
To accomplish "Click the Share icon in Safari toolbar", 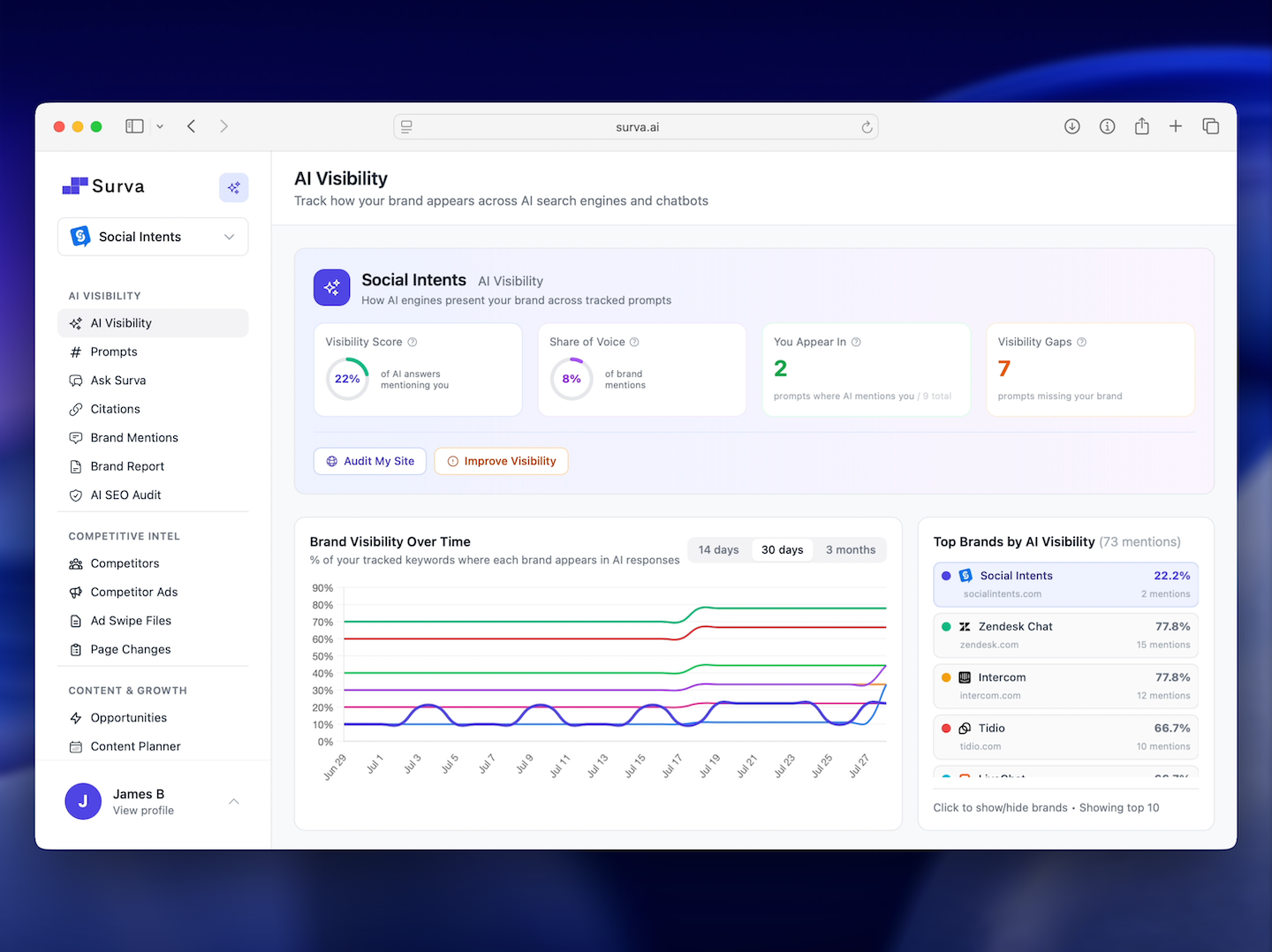I will pyautogui.click(x=1141, y=126).
